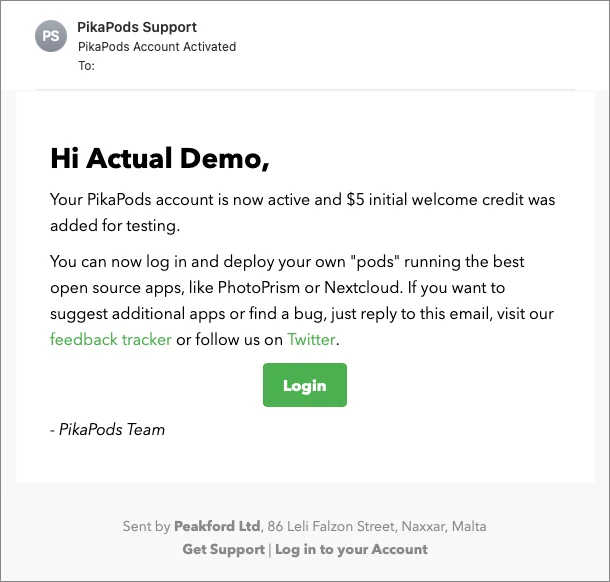Open the feedback tracker link

[x=110, y=339]
